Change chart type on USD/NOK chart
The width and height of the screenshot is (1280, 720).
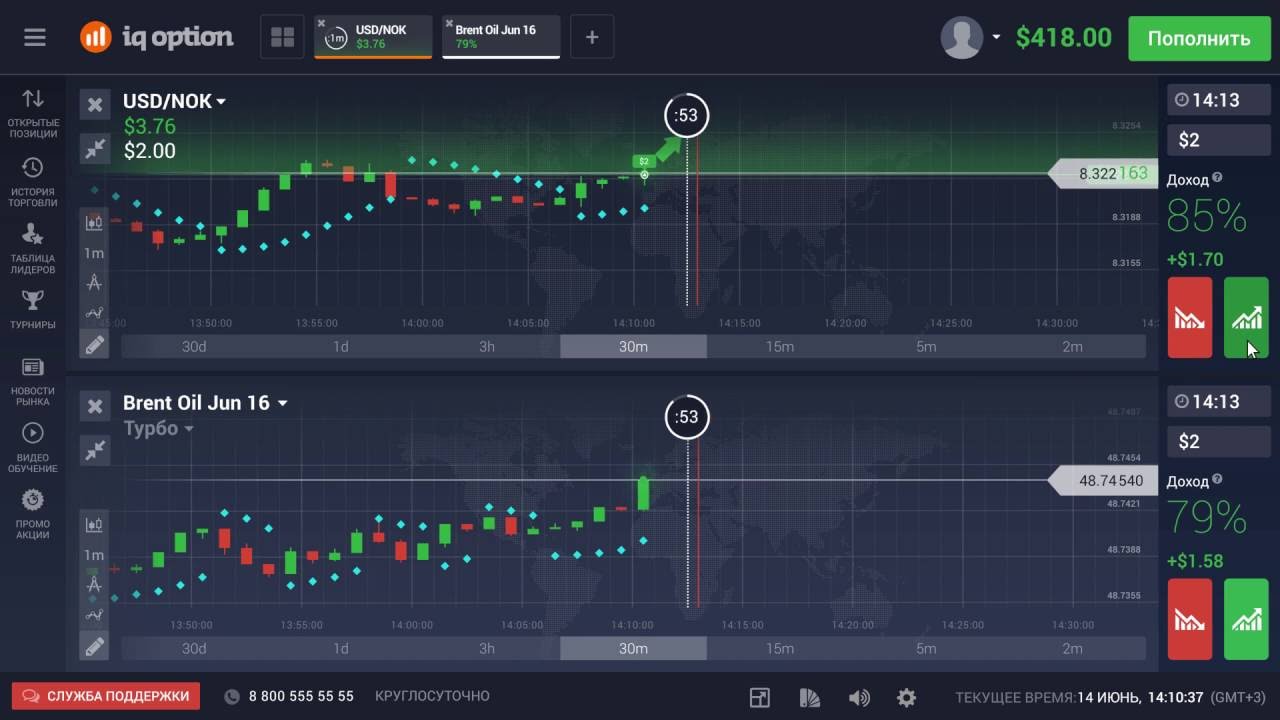(94, 223)
